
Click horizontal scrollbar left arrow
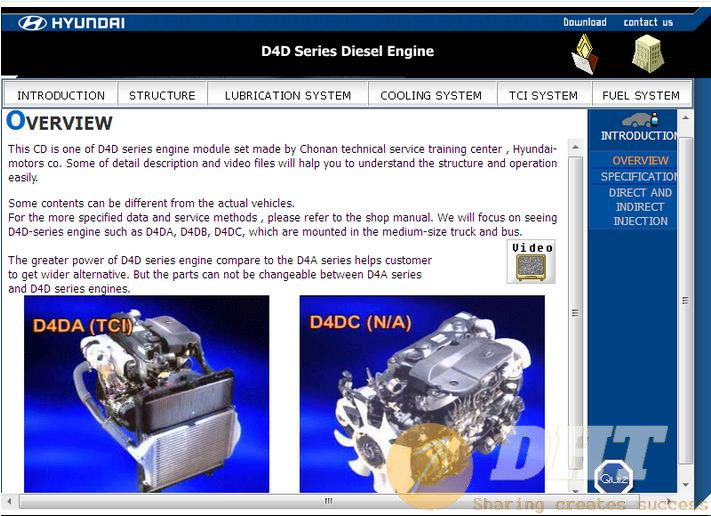pos(10,501)
